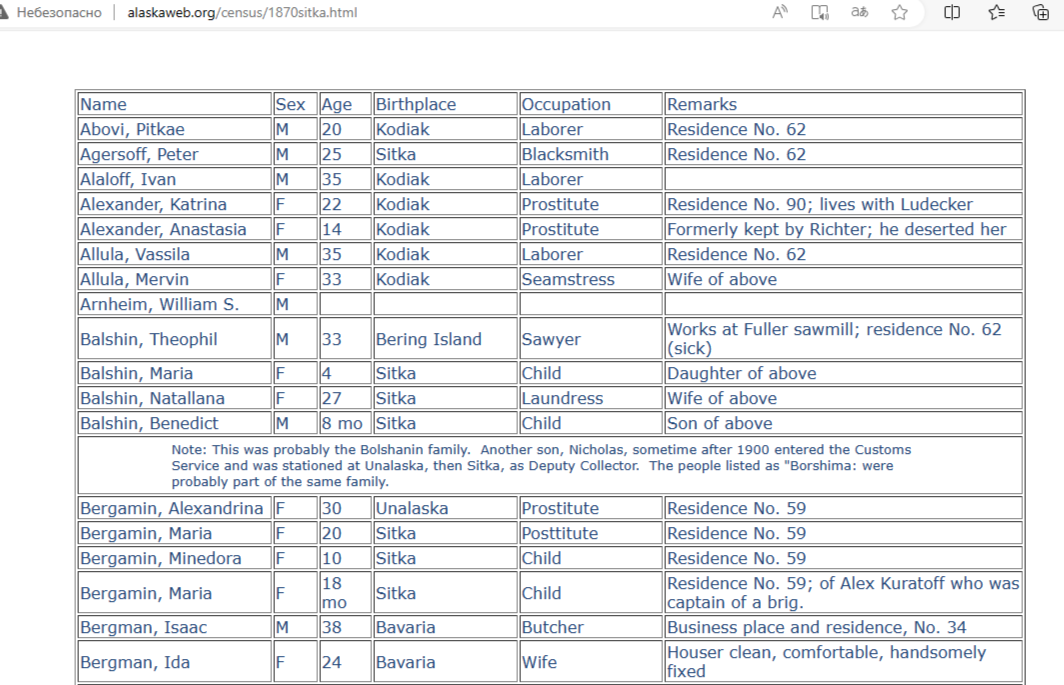The height and width of the screenshot is (685, 1064).
Task: Click the Occupation column header
Action: pyautogui.click(x=590, y=104)
